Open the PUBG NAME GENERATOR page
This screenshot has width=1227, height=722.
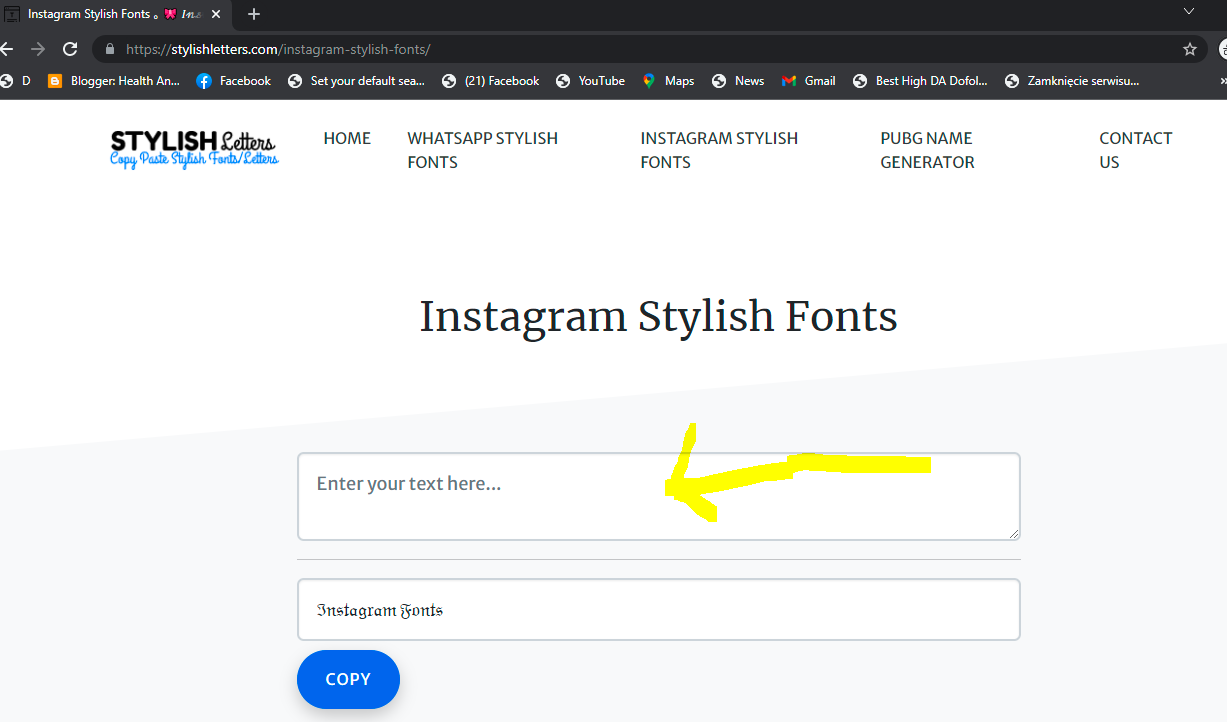(926, 150)
